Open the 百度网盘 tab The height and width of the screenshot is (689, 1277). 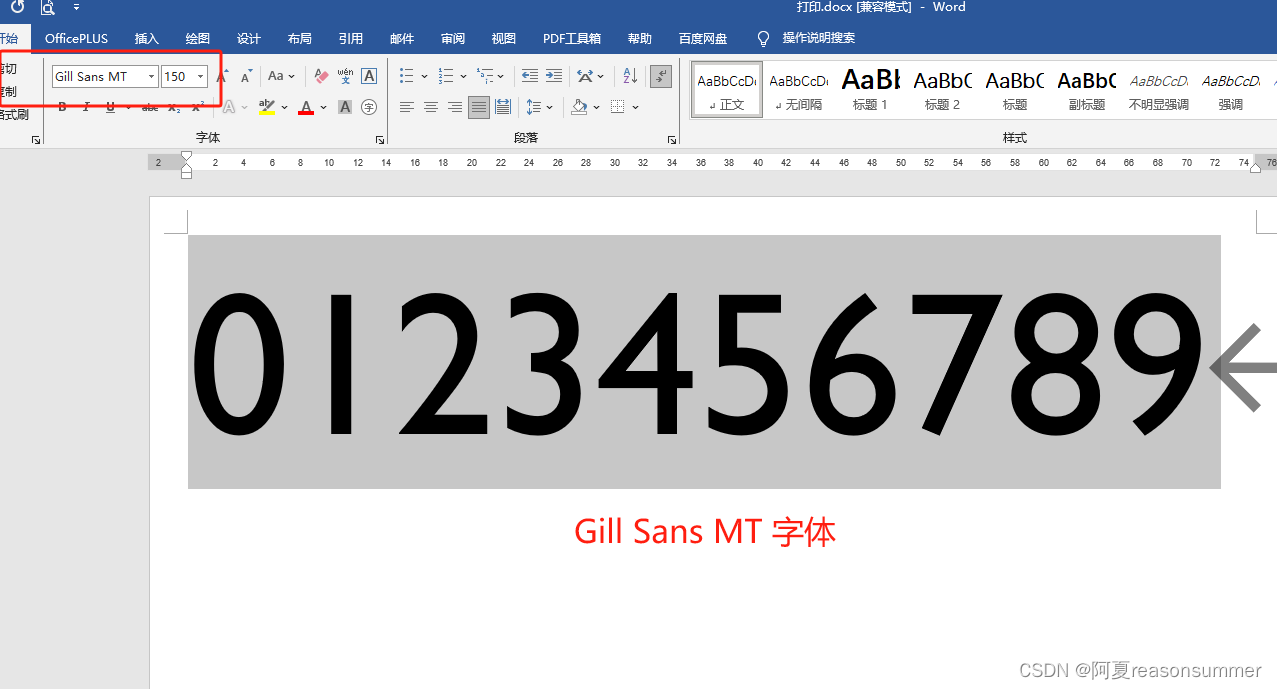(x=703, y=39)
